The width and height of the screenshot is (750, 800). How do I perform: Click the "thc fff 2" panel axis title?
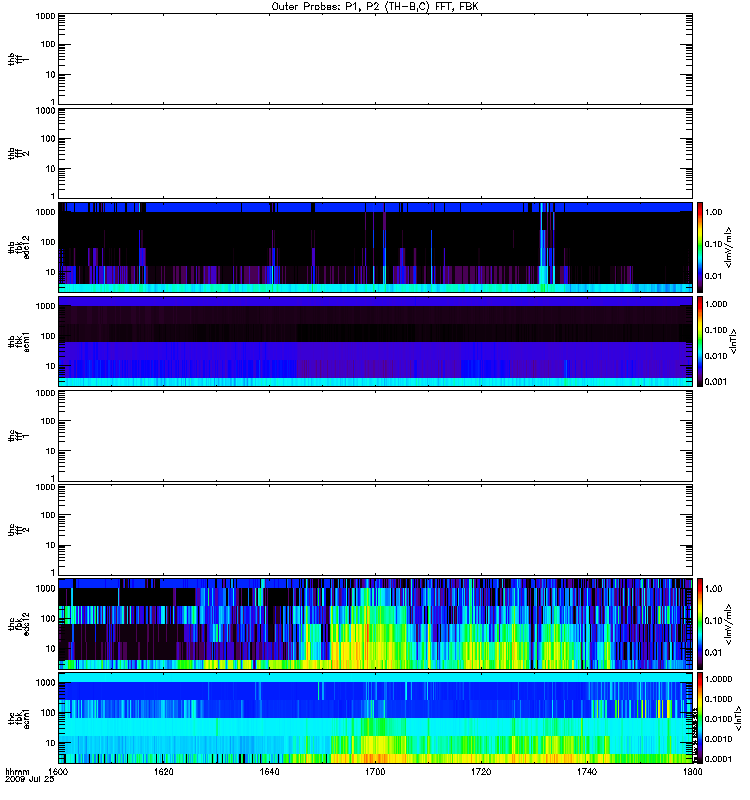[x=19, y=530]
